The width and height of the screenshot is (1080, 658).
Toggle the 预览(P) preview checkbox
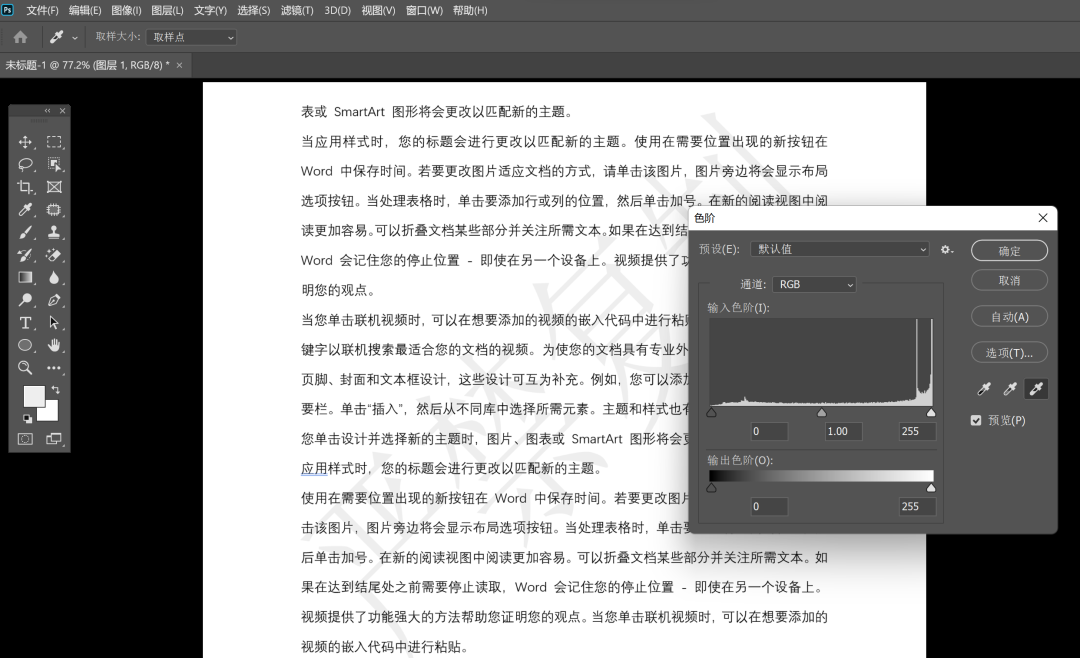tap(976, 420)
